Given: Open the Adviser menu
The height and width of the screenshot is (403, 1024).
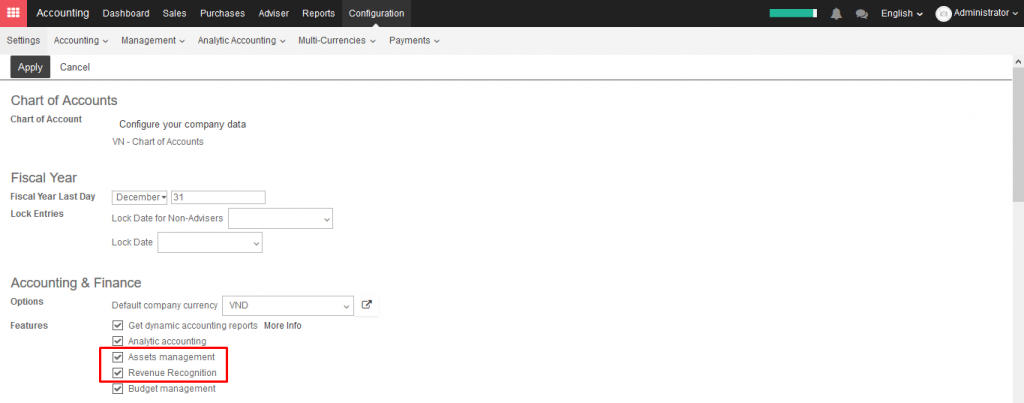Looking at the screenshot, I should pos(274,13).
